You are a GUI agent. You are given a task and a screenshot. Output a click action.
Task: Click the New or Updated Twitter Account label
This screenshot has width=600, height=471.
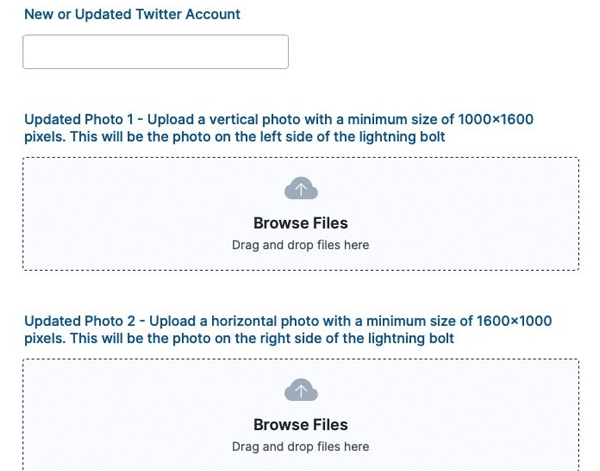click(132, 14)
